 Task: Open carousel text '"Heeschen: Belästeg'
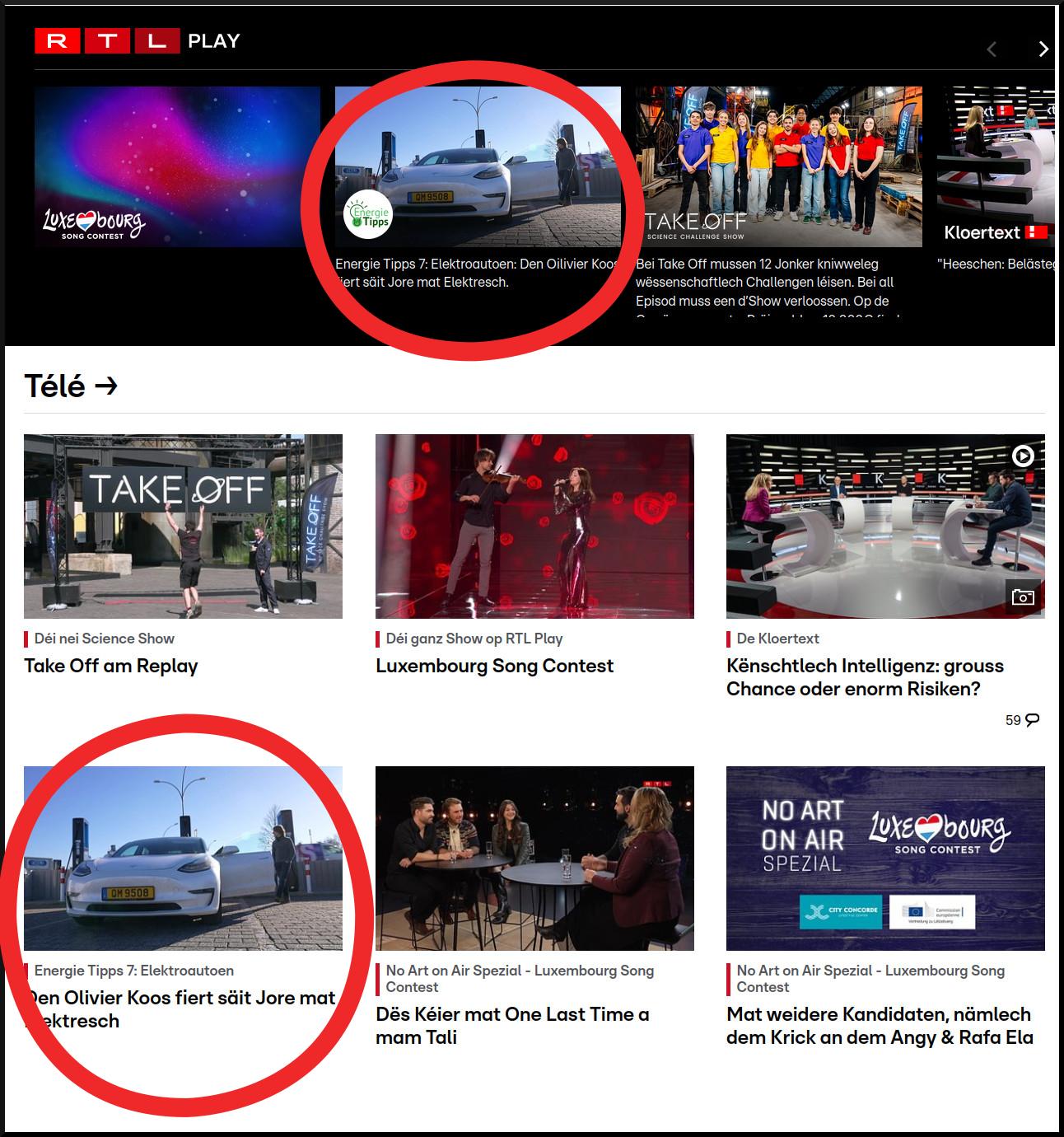996,264
